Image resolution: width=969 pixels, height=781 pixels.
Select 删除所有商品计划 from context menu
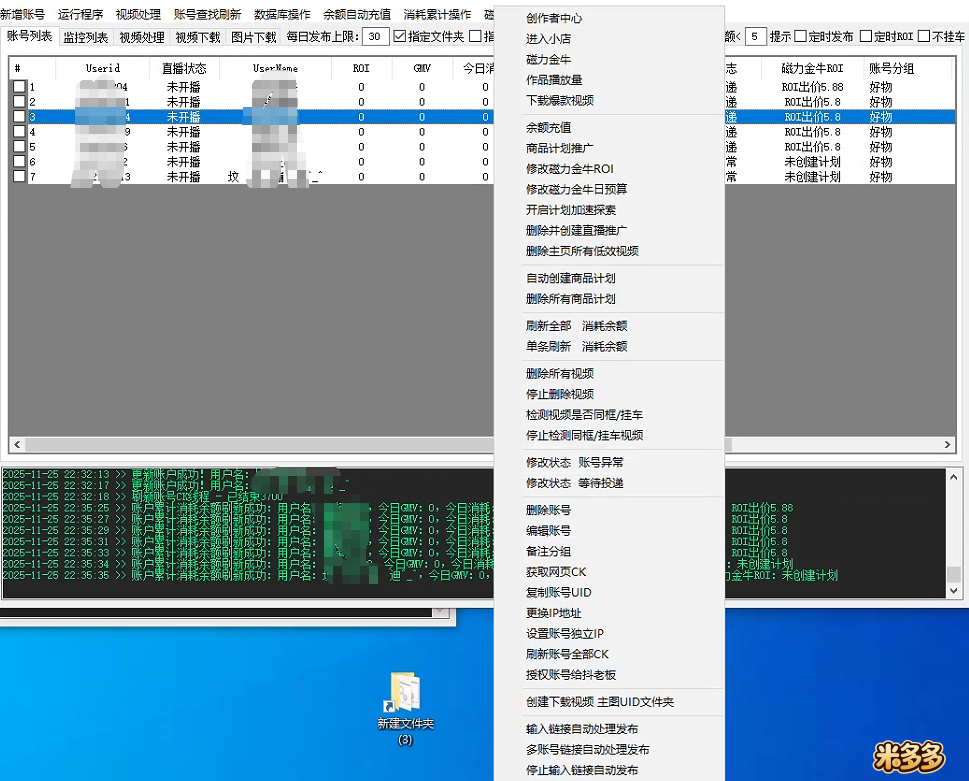(570, 299)
